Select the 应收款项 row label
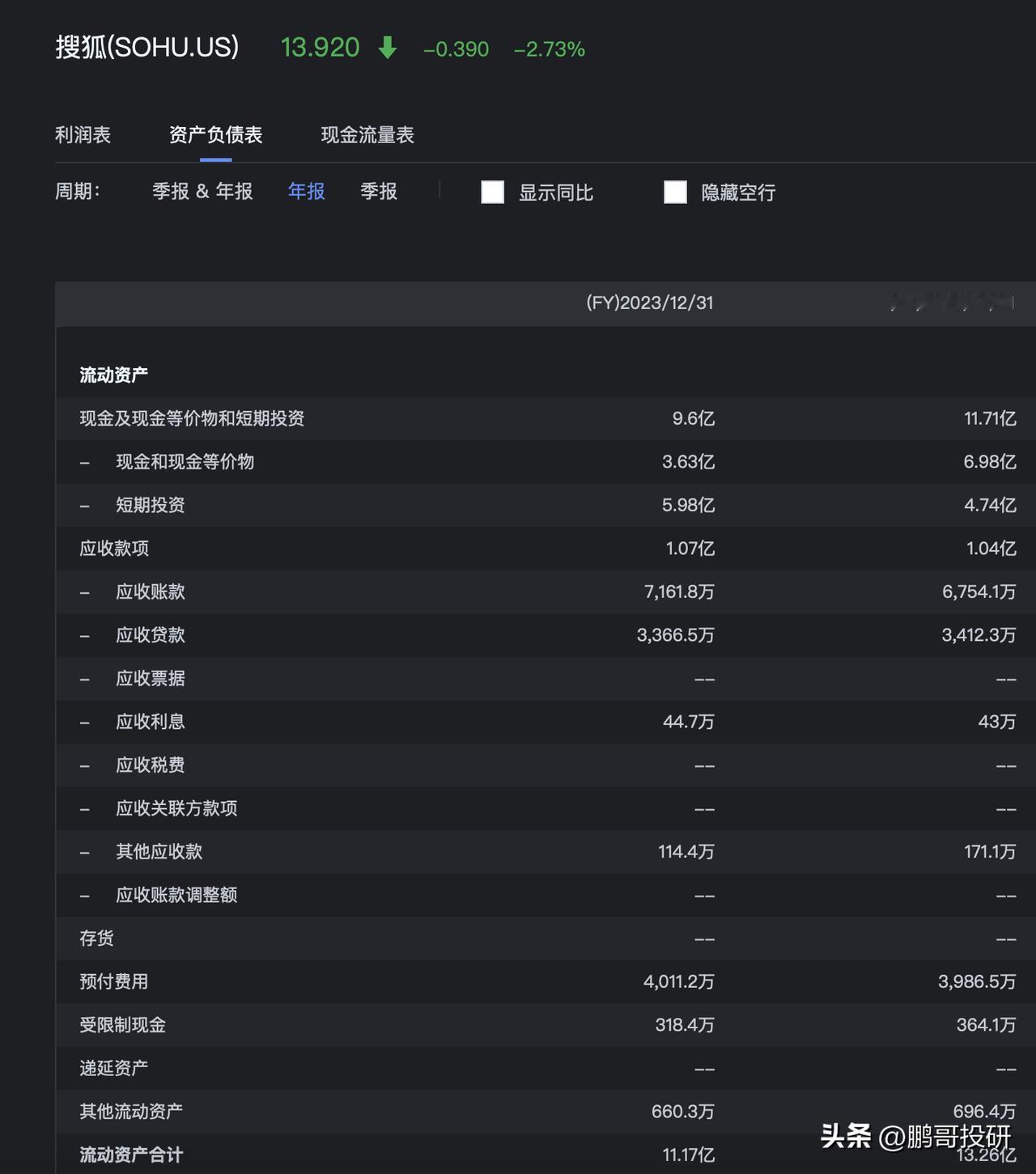The image size is (1036, 1174). pos(114,549)
